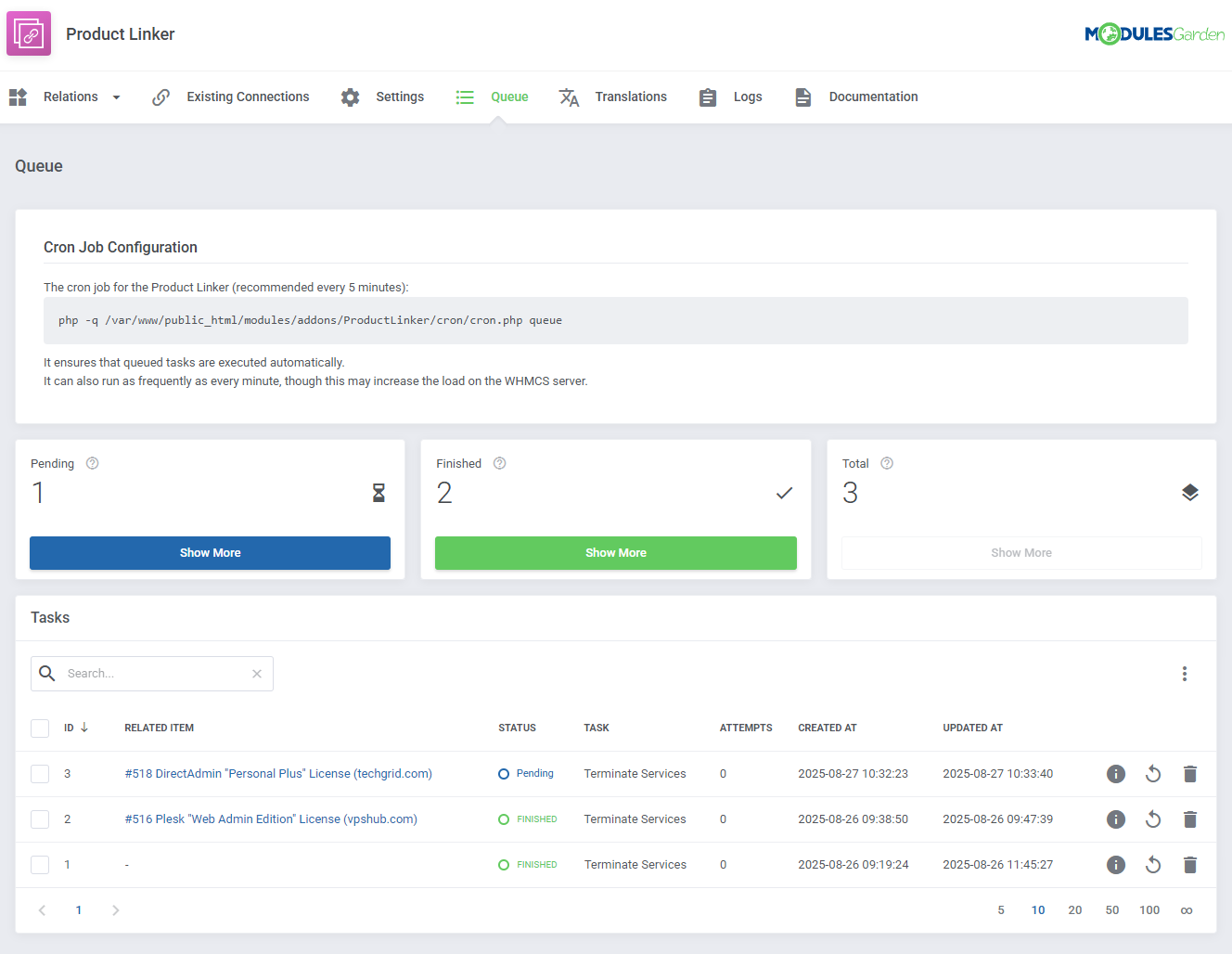Screen dimensions: 1232x954
Task: Click the question mark help icon beside Total
Action: (x=886, y=463)
